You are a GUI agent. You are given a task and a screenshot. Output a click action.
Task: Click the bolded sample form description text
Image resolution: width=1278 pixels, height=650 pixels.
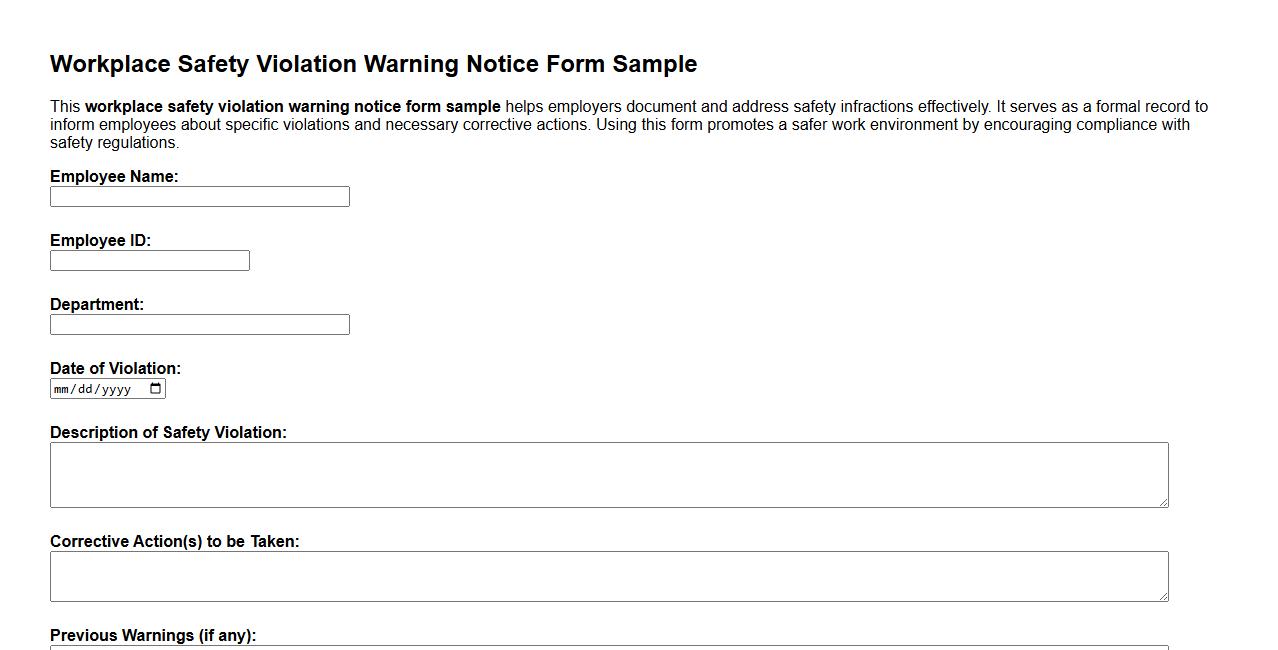coord(292,106)
